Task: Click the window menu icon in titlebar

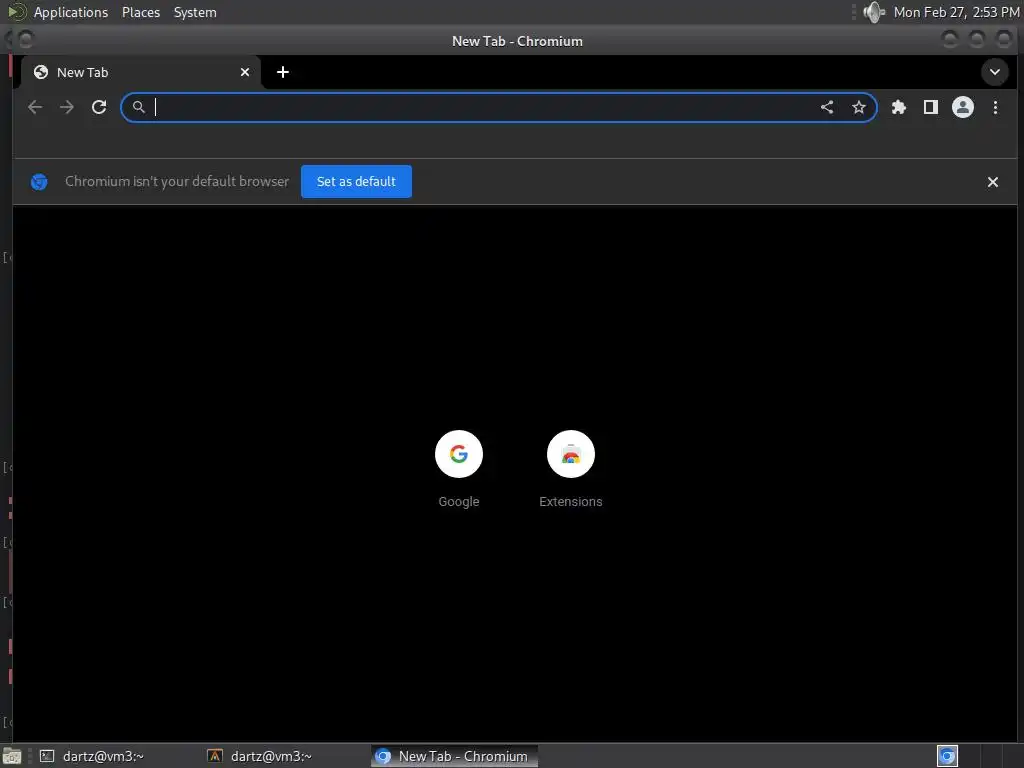Action: point(25,40)
